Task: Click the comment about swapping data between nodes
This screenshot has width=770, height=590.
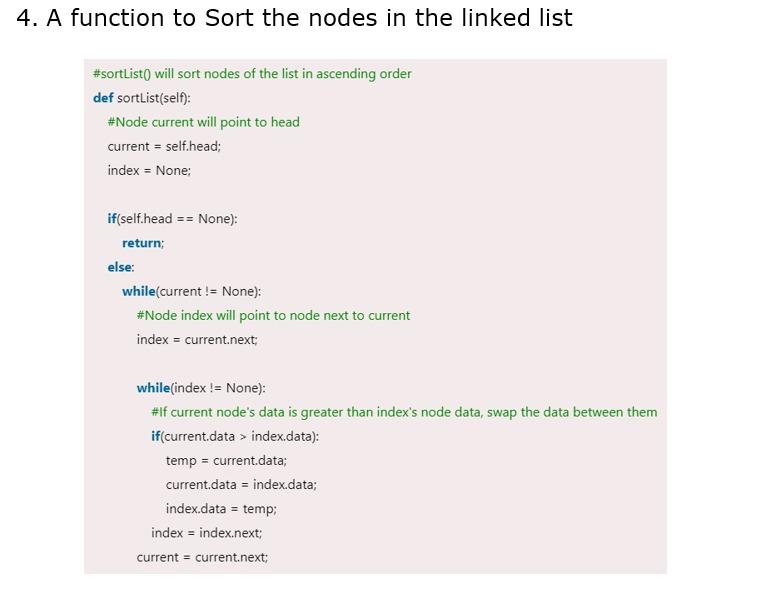Action: [x=404, y=412]
